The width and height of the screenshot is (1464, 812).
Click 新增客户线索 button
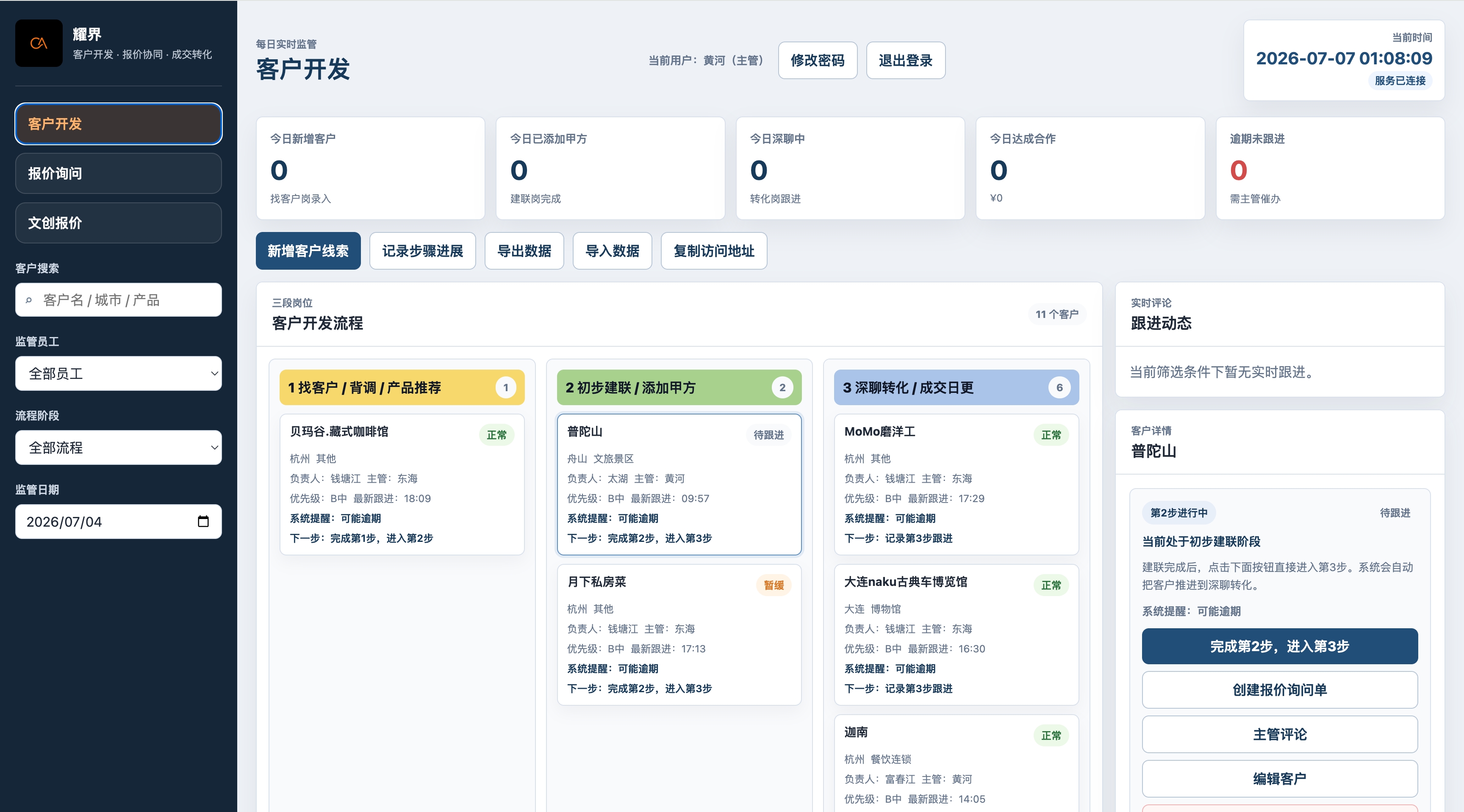coord(308,250)
